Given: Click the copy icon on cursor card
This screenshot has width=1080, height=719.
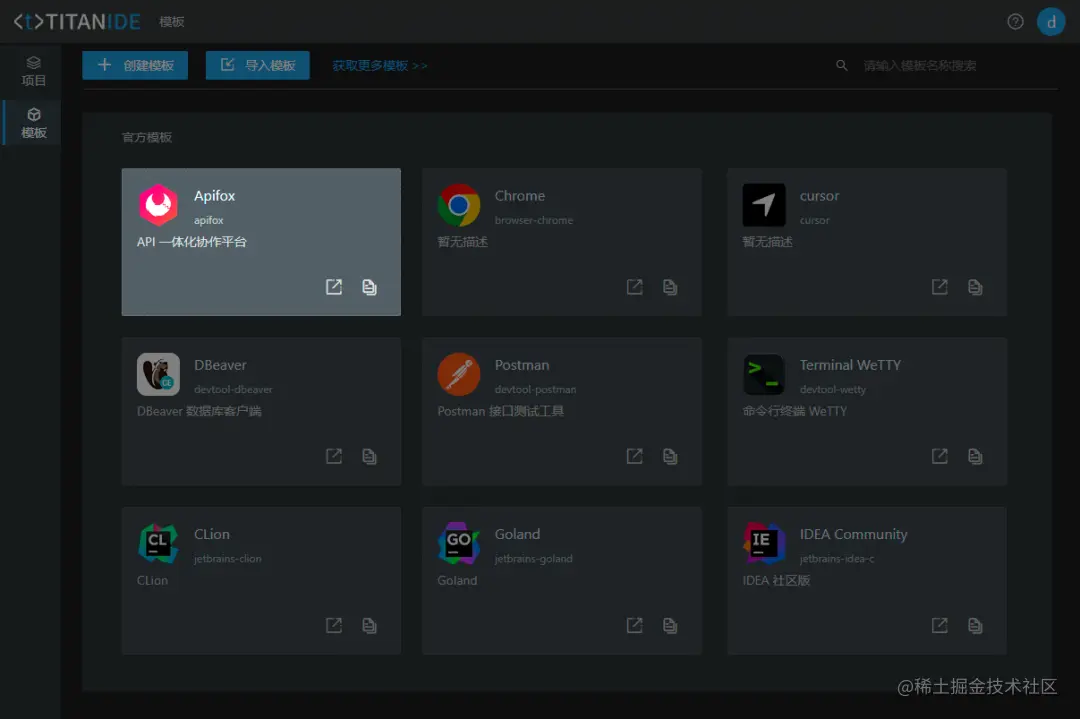Looking at the screenshot, I should pyautogui.click(x=975, y=286).
